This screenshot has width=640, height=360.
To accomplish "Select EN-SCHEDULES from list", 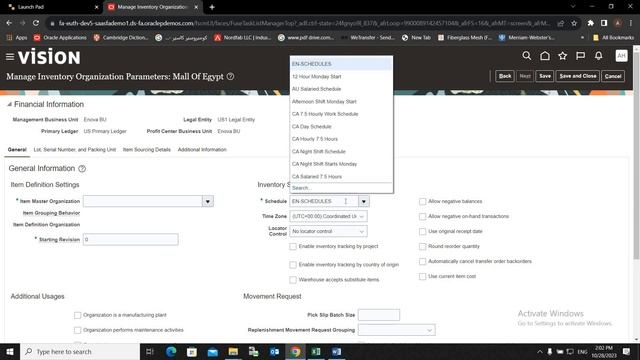I will click(341, 64).
